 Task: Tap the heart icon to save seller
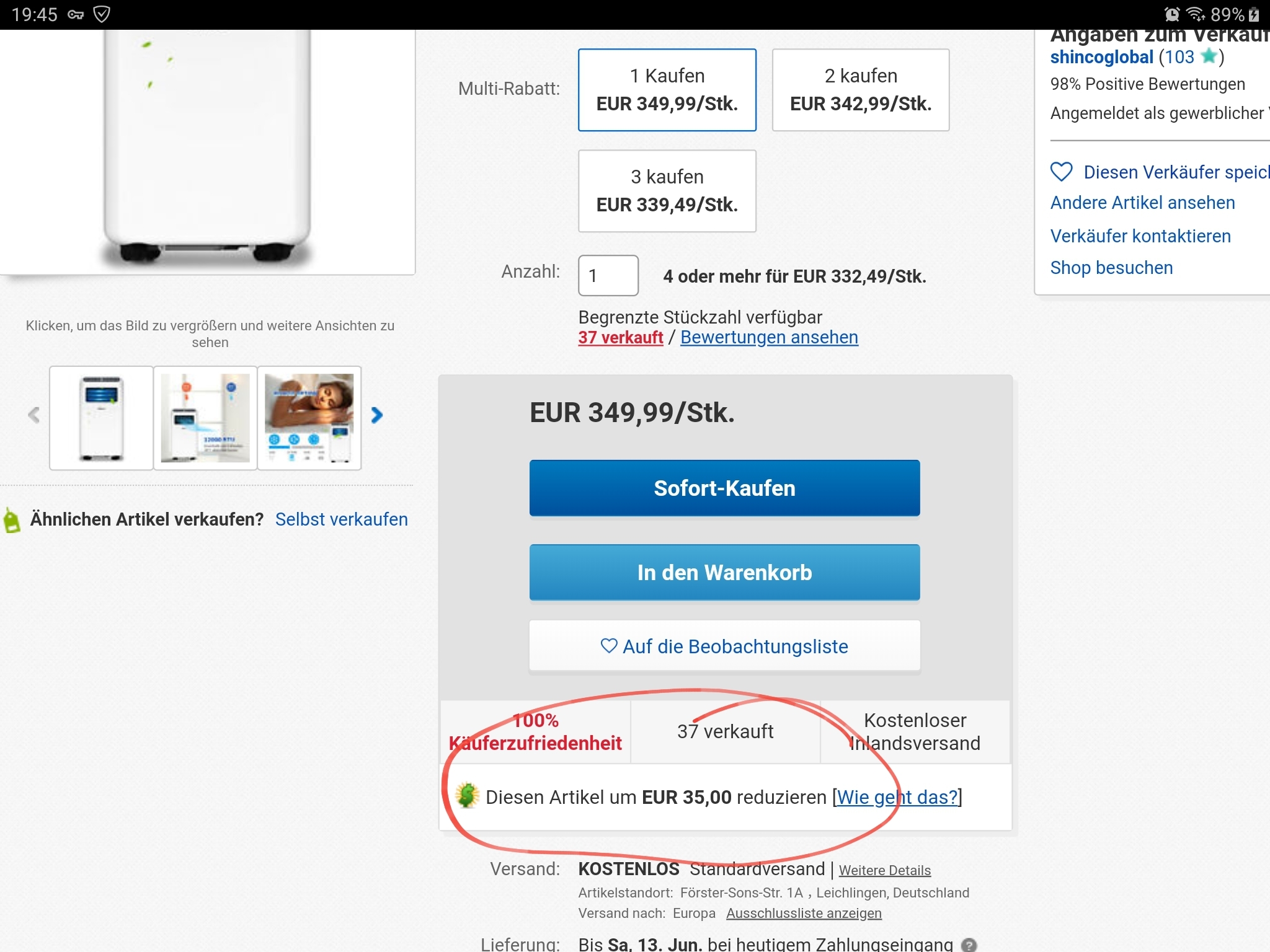[x=1061, y=172]
